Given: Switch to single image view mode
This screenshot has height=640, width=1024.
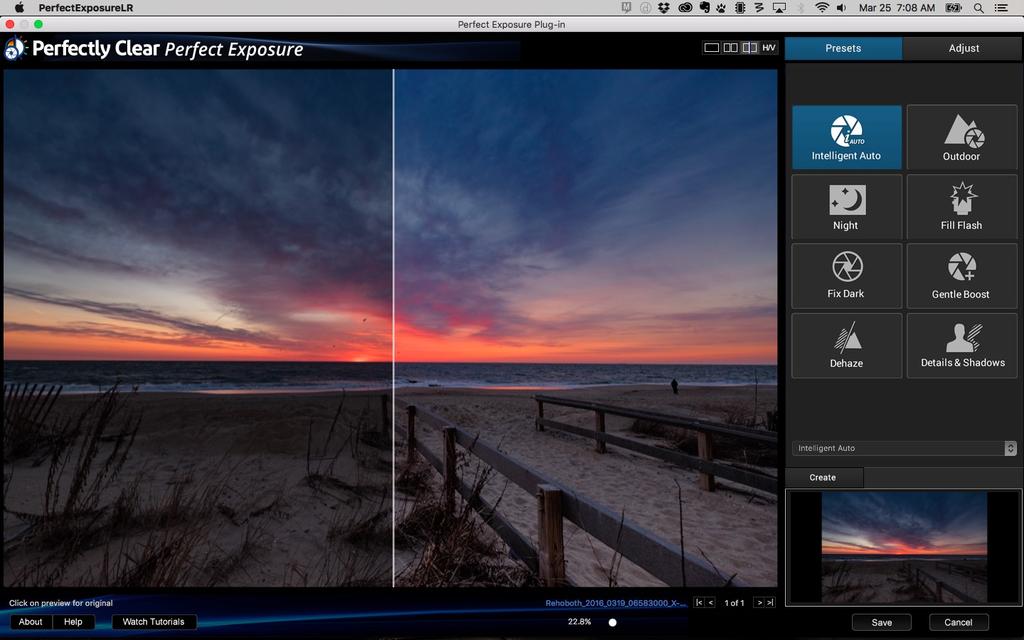Looking at the screenshot, I should pyautogui.click(x=712, y=48).
